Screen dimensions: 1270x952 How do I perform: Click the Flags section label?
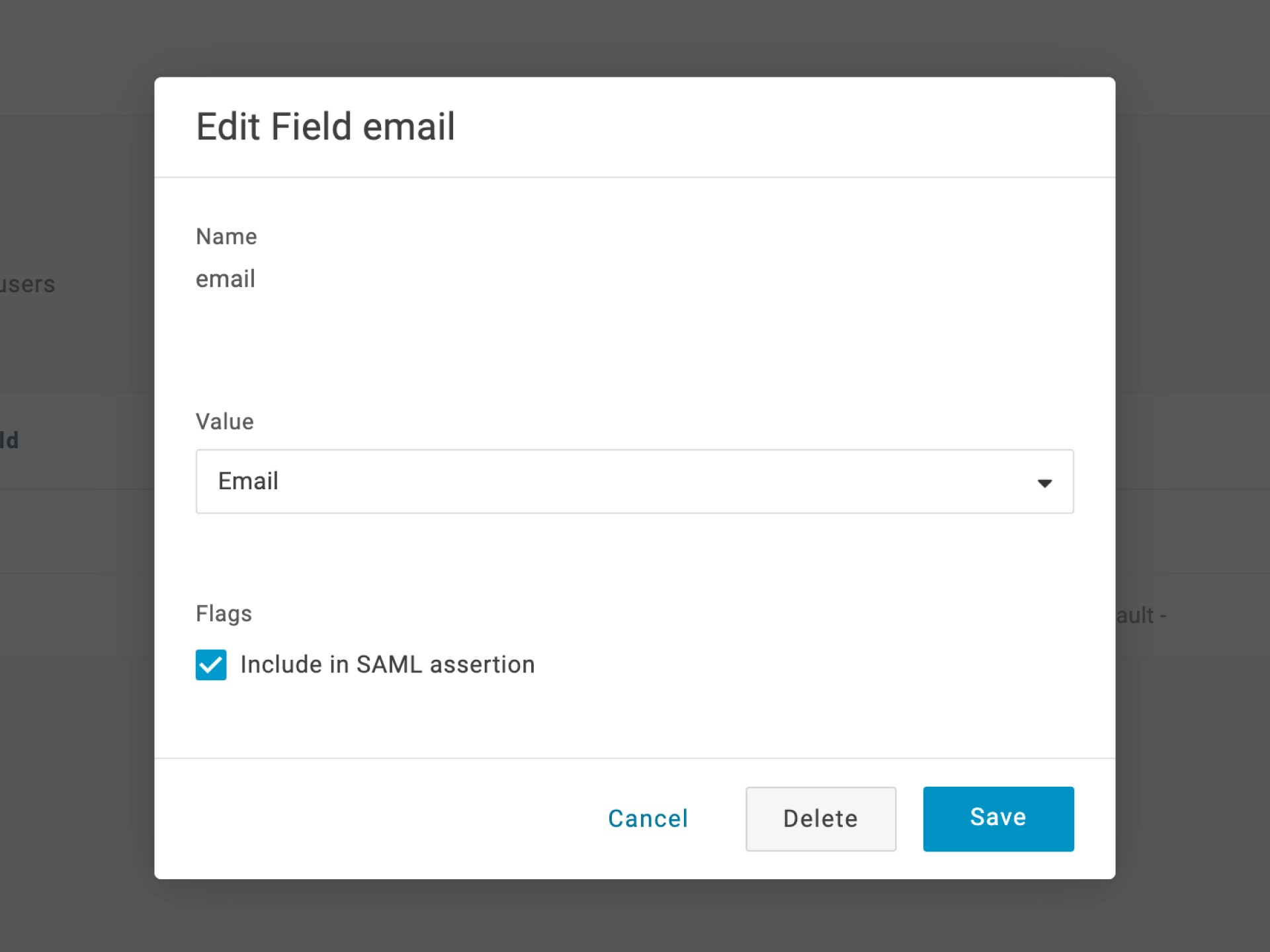224,614
